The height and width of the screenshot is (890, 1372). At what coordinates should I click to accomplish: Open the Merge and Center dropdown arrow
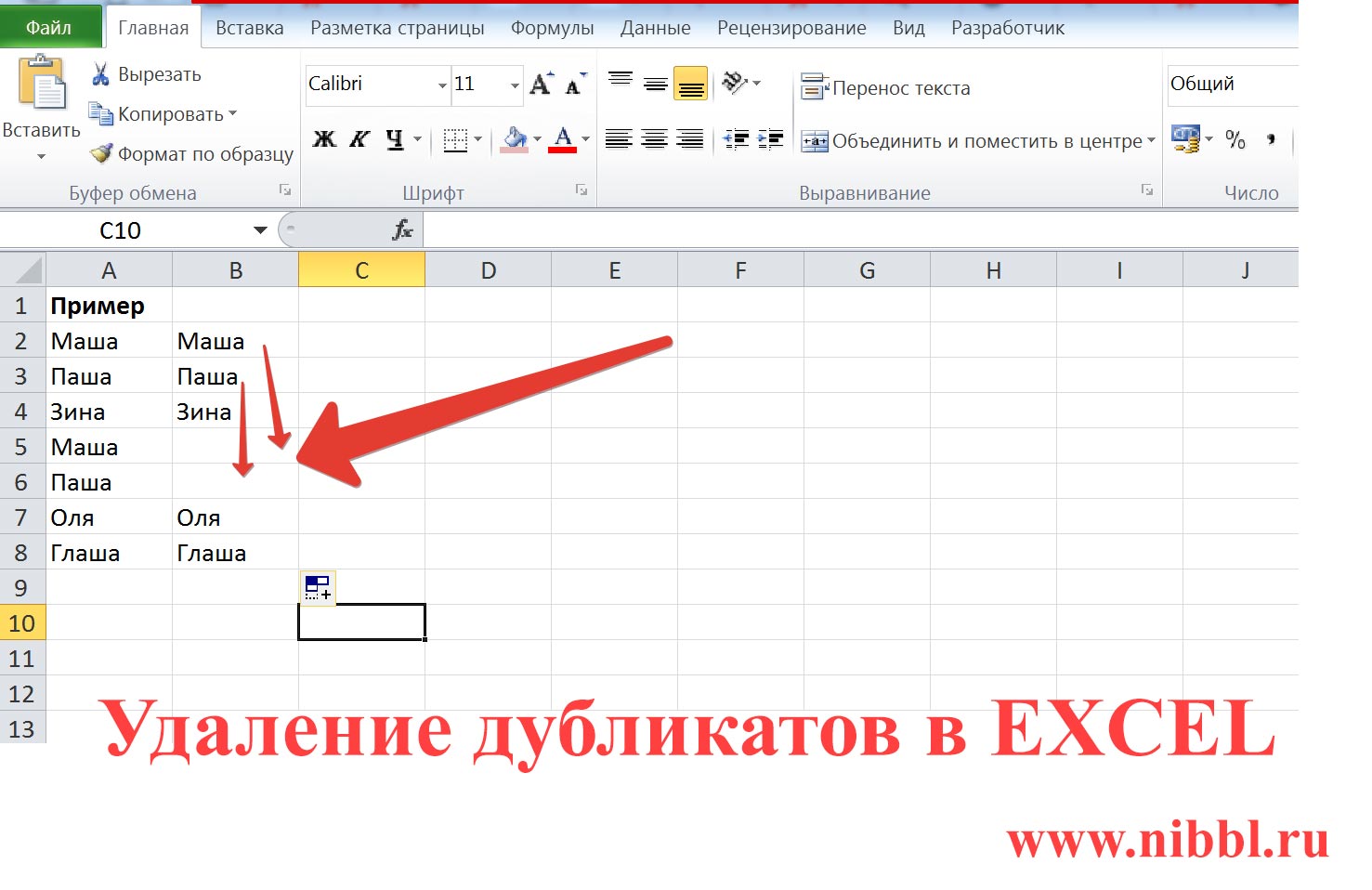click(1152, 141)
